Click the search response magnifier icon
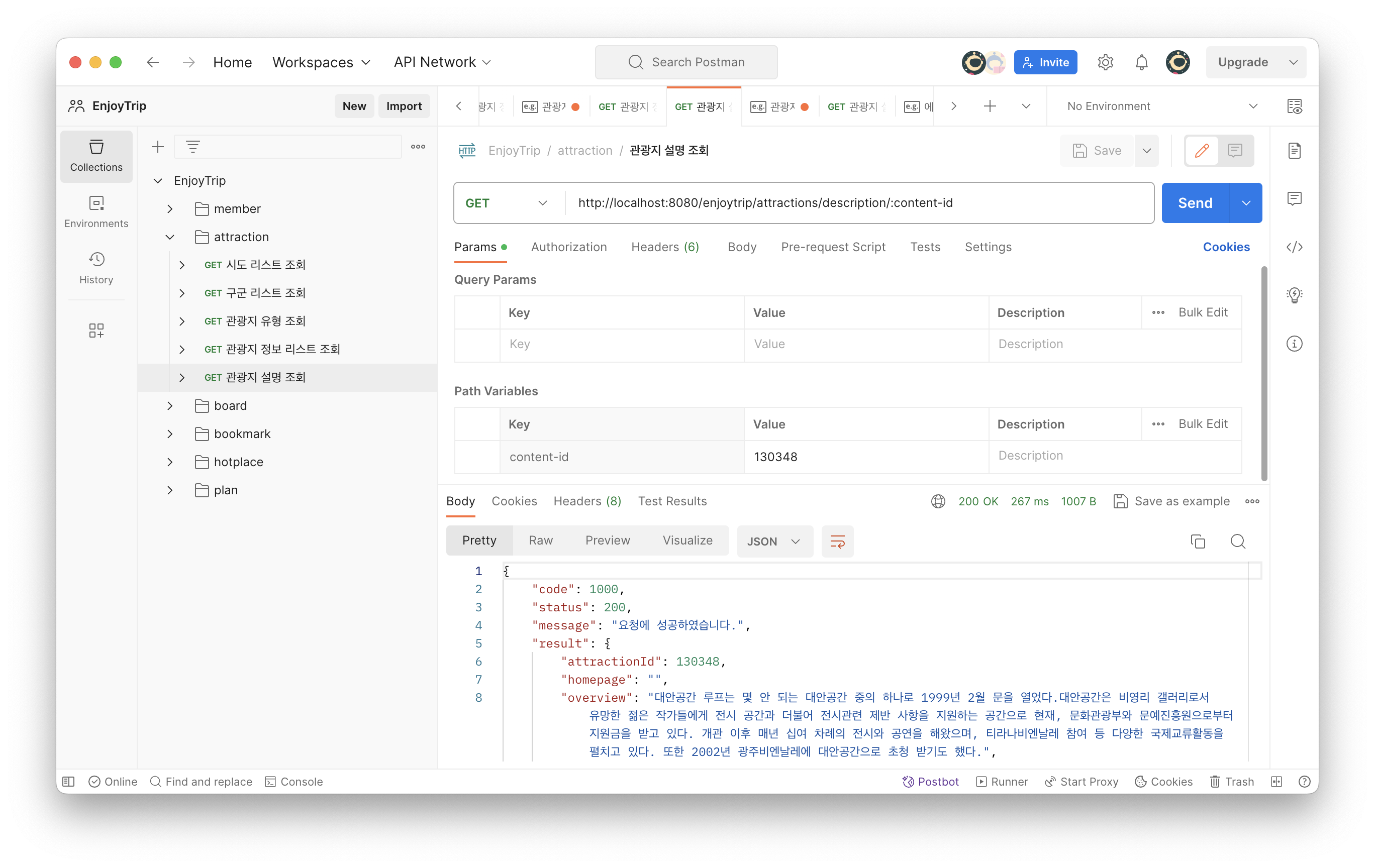 click(1237, 541)
